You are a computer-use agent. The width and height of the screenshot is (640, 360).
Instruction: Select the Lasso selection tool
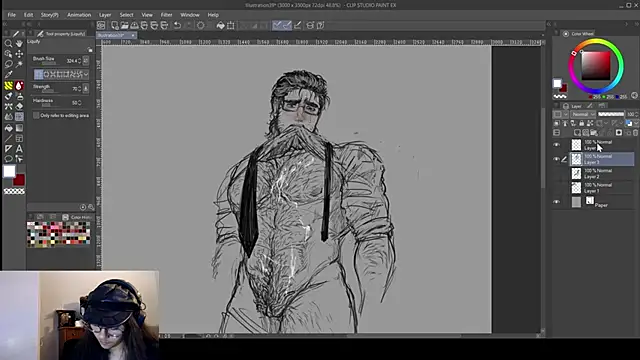click(x=8, y=64)
